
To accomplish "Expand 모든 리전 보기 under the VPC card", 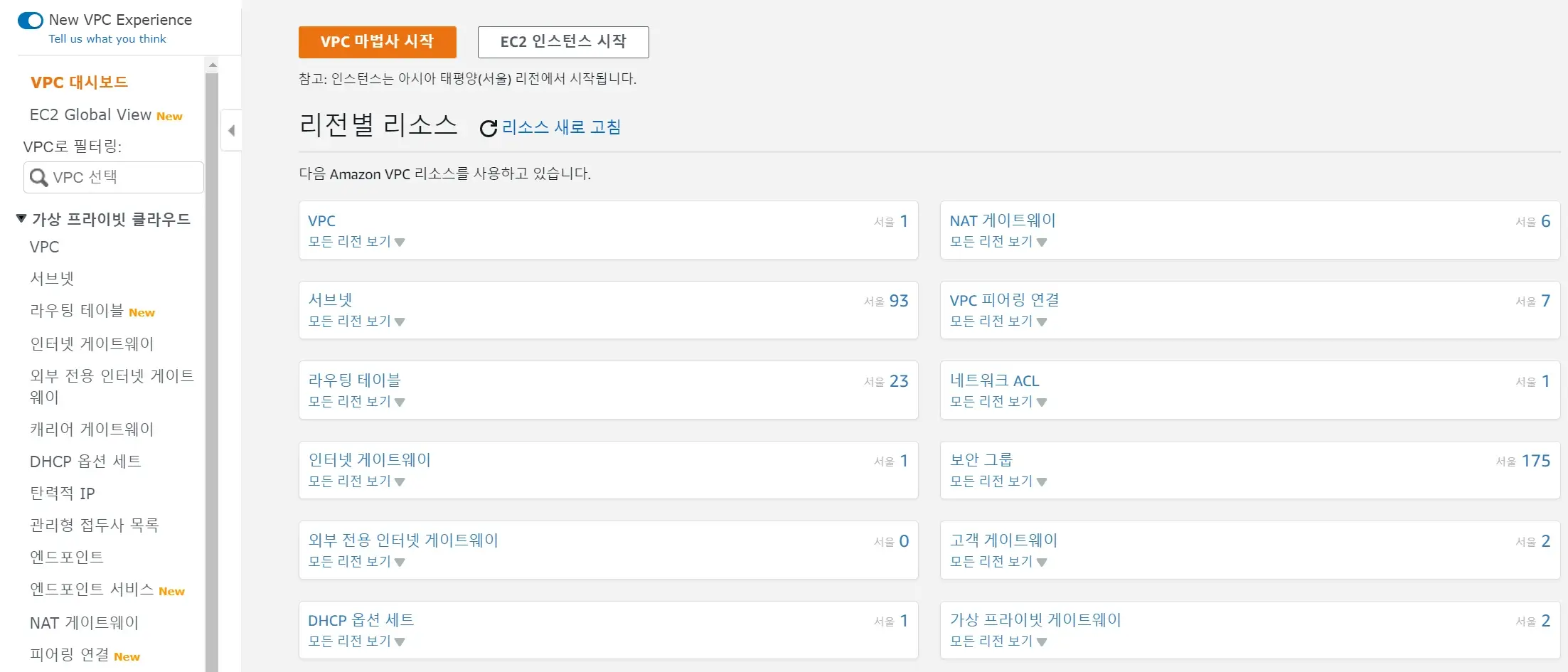I will (x=356, y=242).
